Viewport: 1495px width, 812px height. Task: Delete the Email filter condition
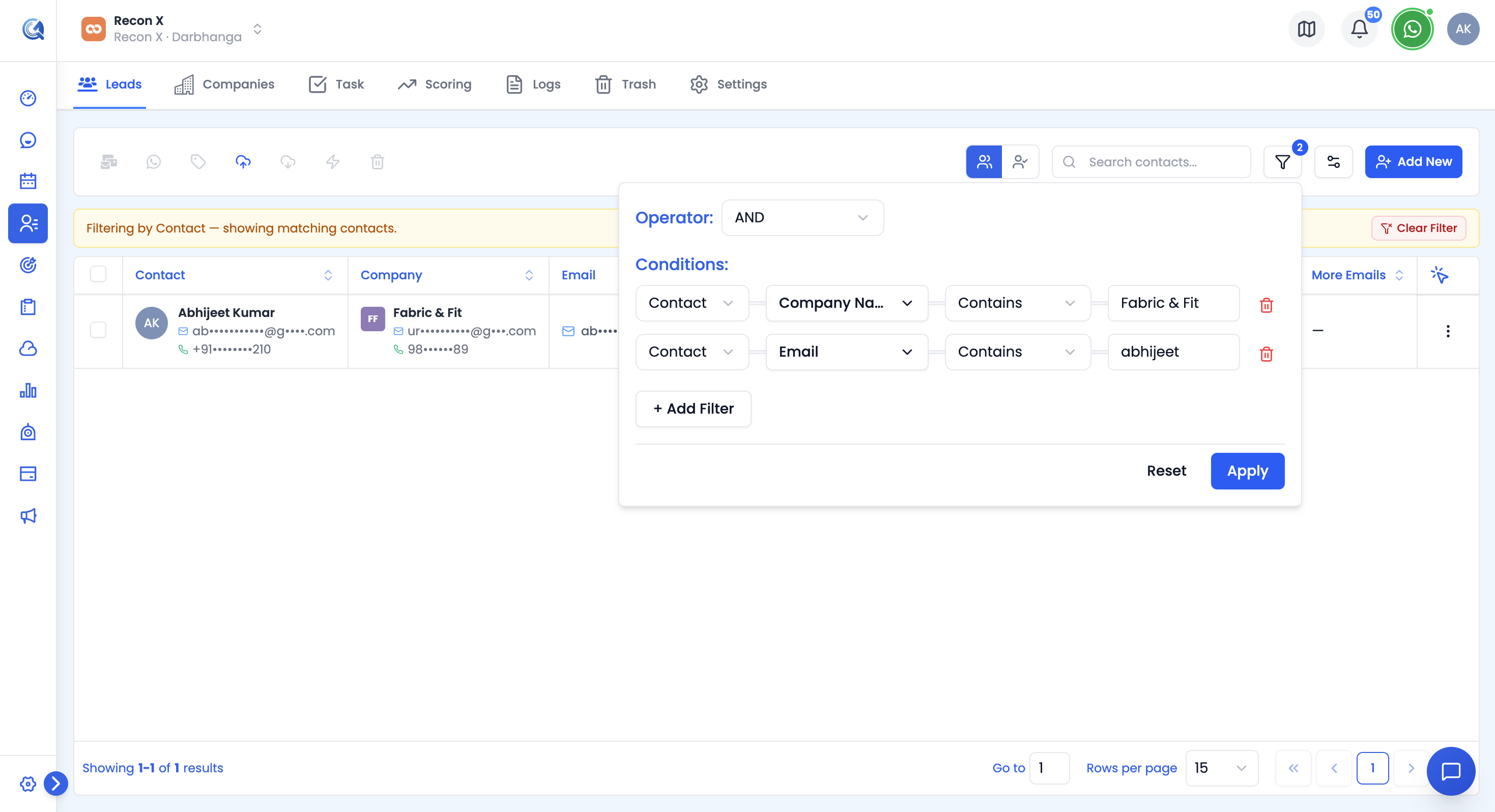[1267, 354]
